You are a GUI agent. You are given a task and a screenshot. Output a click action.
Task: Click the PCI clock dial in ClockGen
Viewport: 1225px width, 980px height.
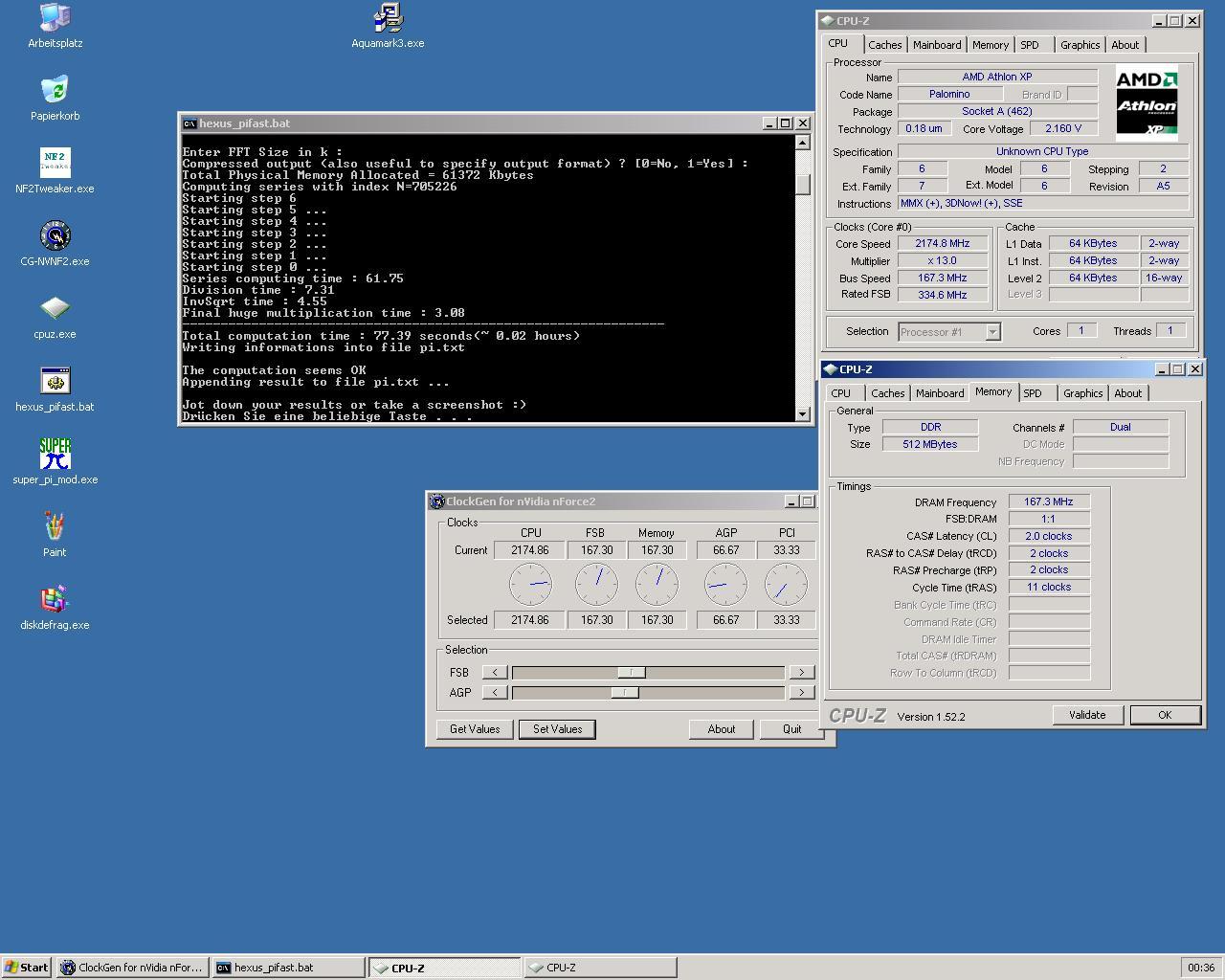tap(786, 584)
